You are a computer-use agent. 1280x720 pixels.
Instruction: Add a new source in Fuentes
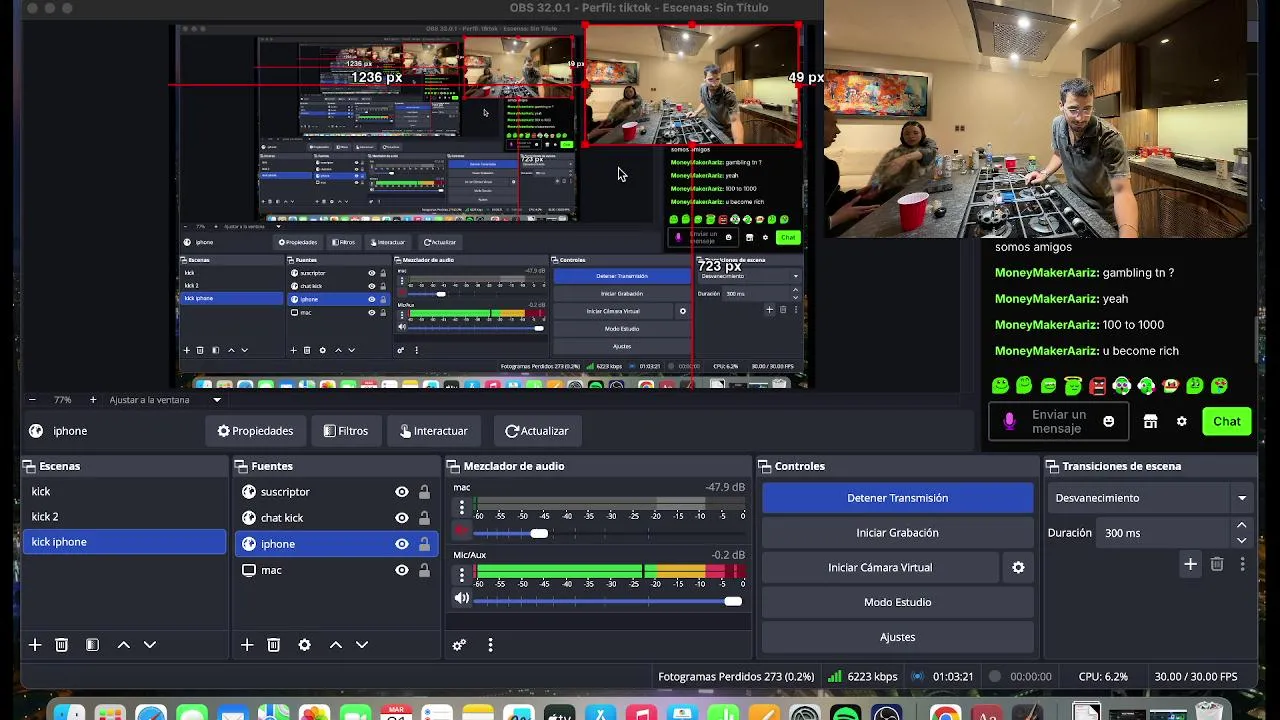tap(247, 645)
